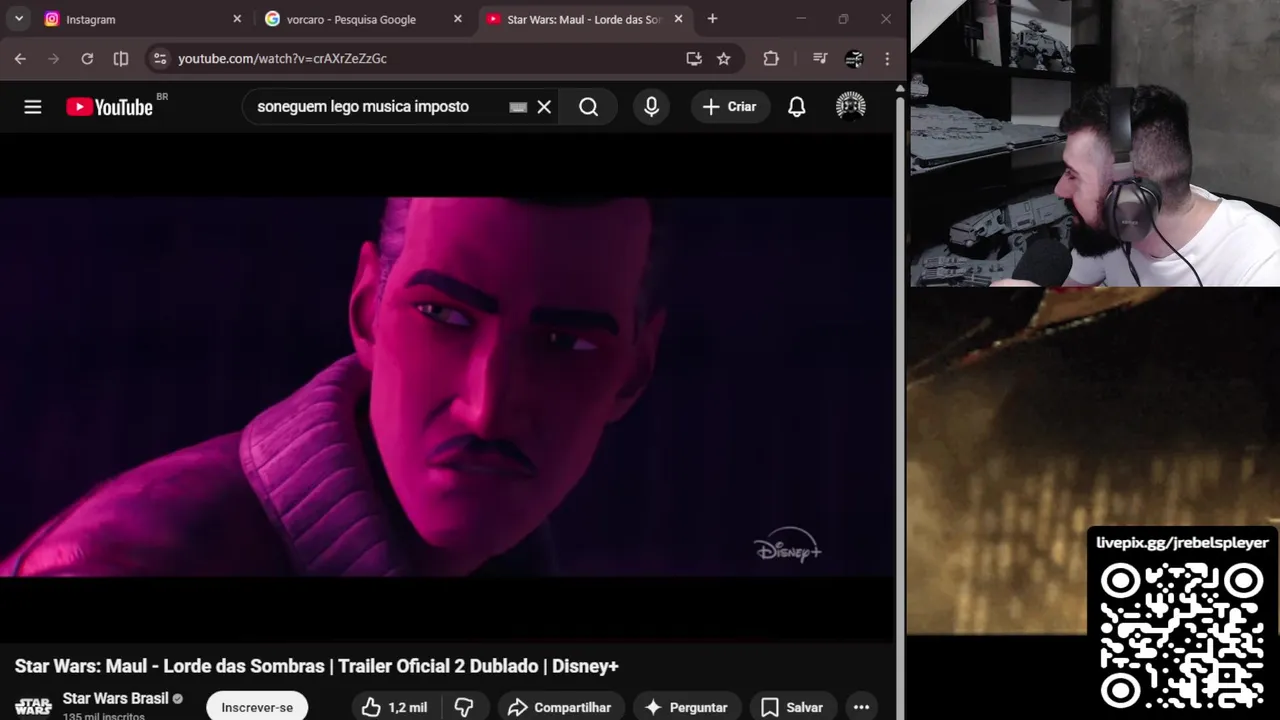
Task: Reload the YouTube page
Action: pyautogui.click(x=87, y=59)
